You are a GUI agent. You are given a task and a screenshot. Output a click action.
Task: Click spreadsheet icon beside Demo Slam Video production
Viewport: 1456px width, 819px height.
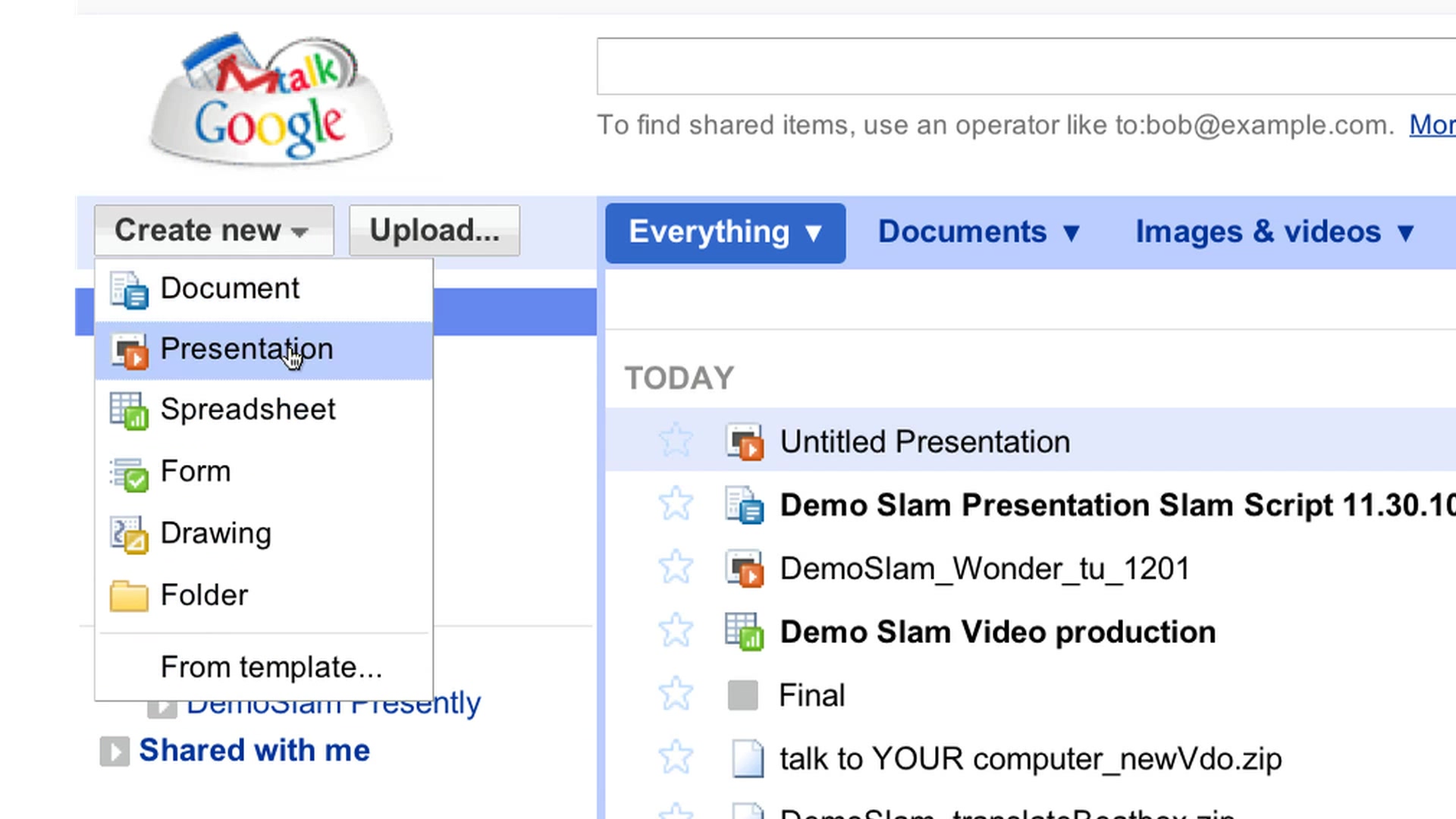(744, 632)
